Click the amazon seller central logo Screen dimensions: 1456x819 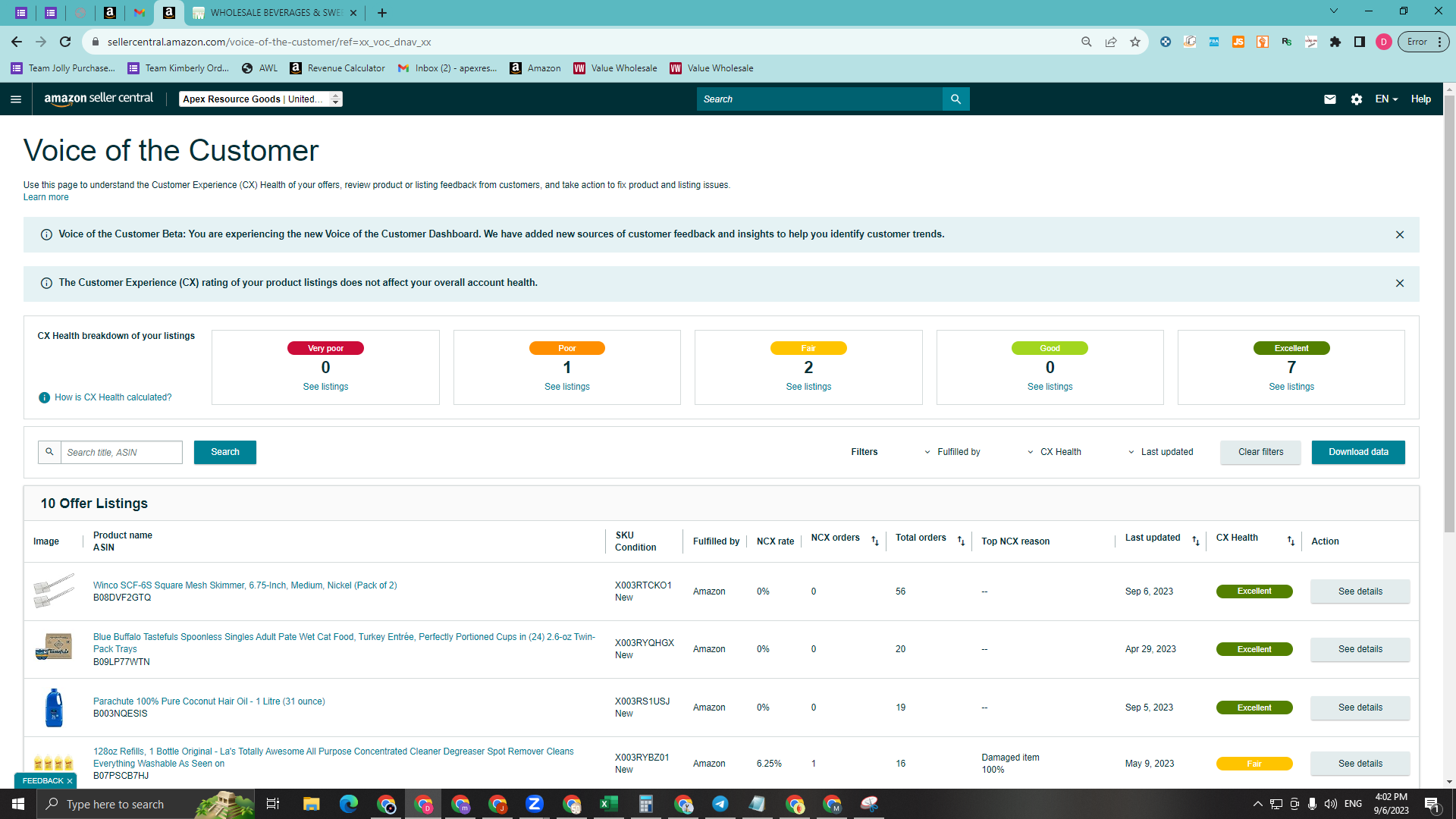[99, 99]
